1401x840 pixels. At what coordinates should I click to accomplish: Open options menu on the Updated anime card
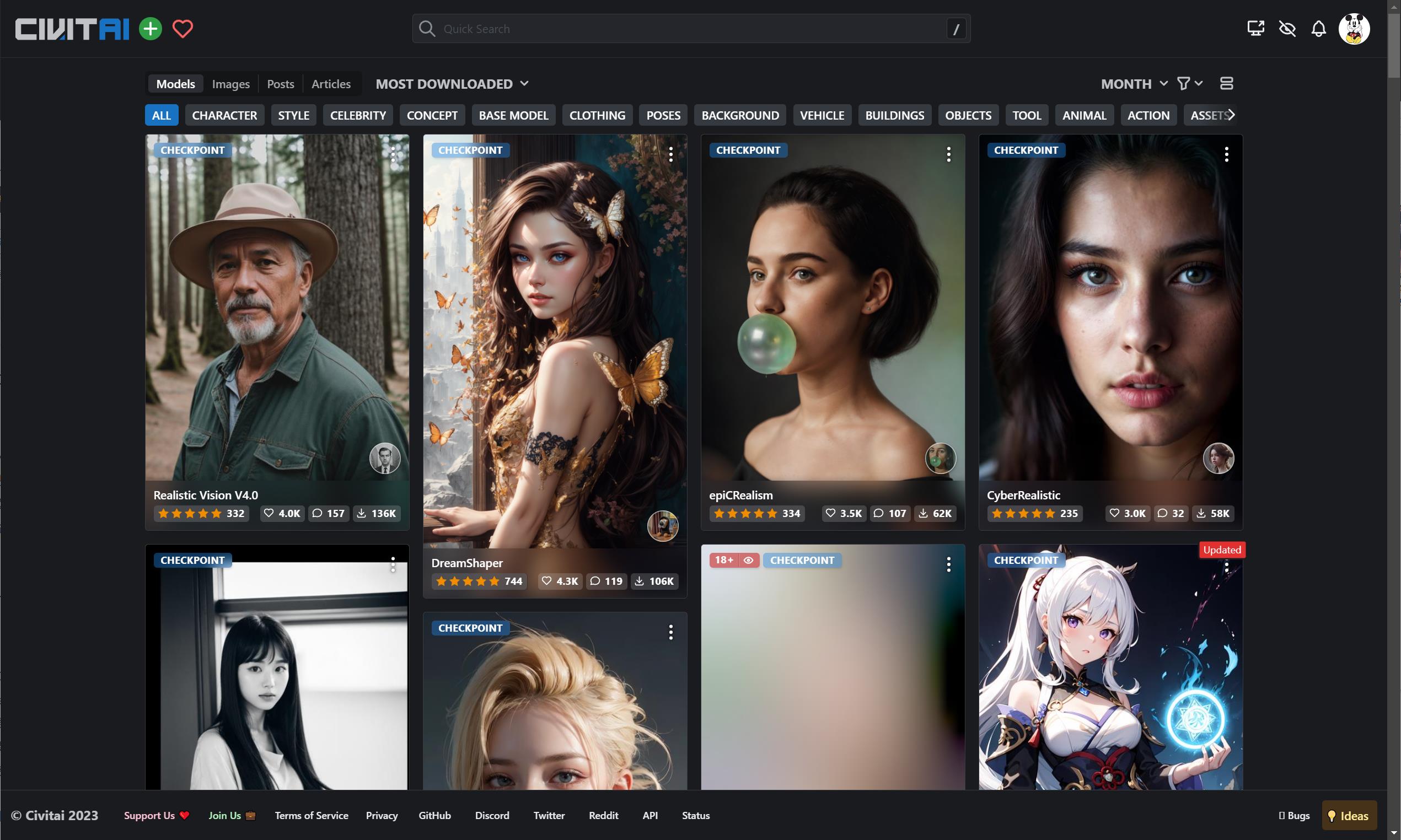(1227, 565)
